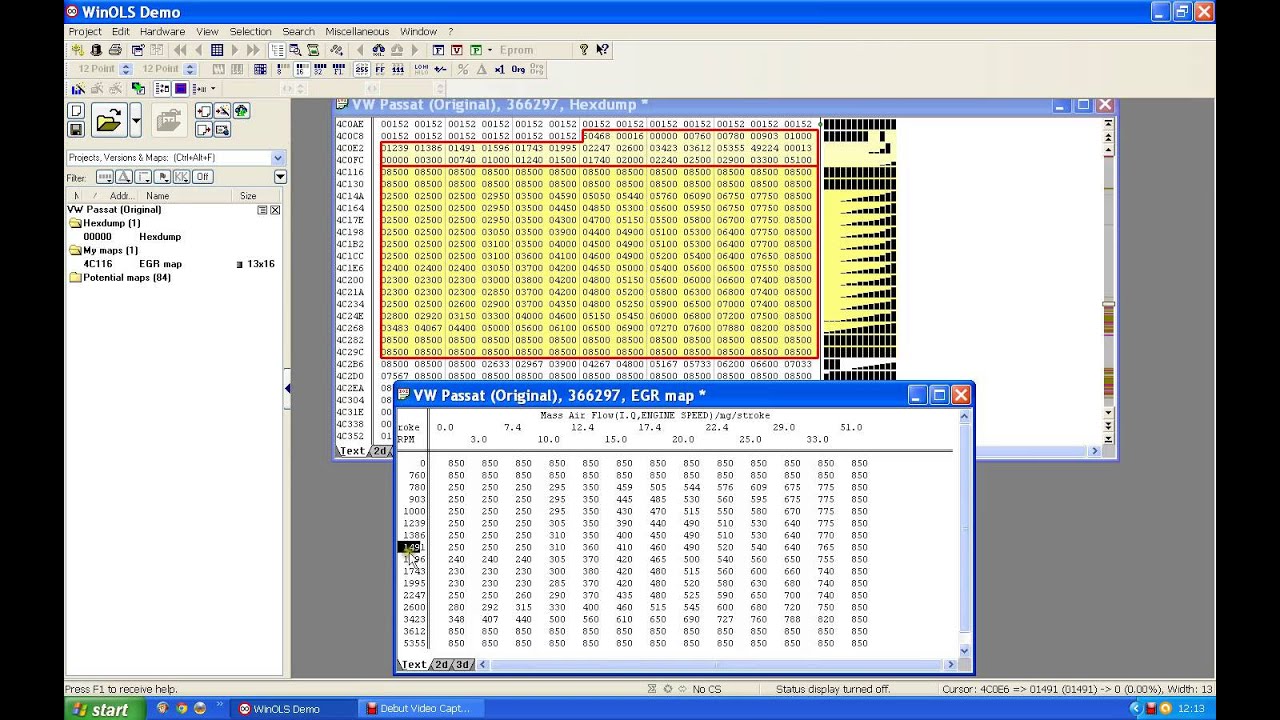Click horizontal scrollbar in EGR map window
1280x720 pixels.
(717, 664)
